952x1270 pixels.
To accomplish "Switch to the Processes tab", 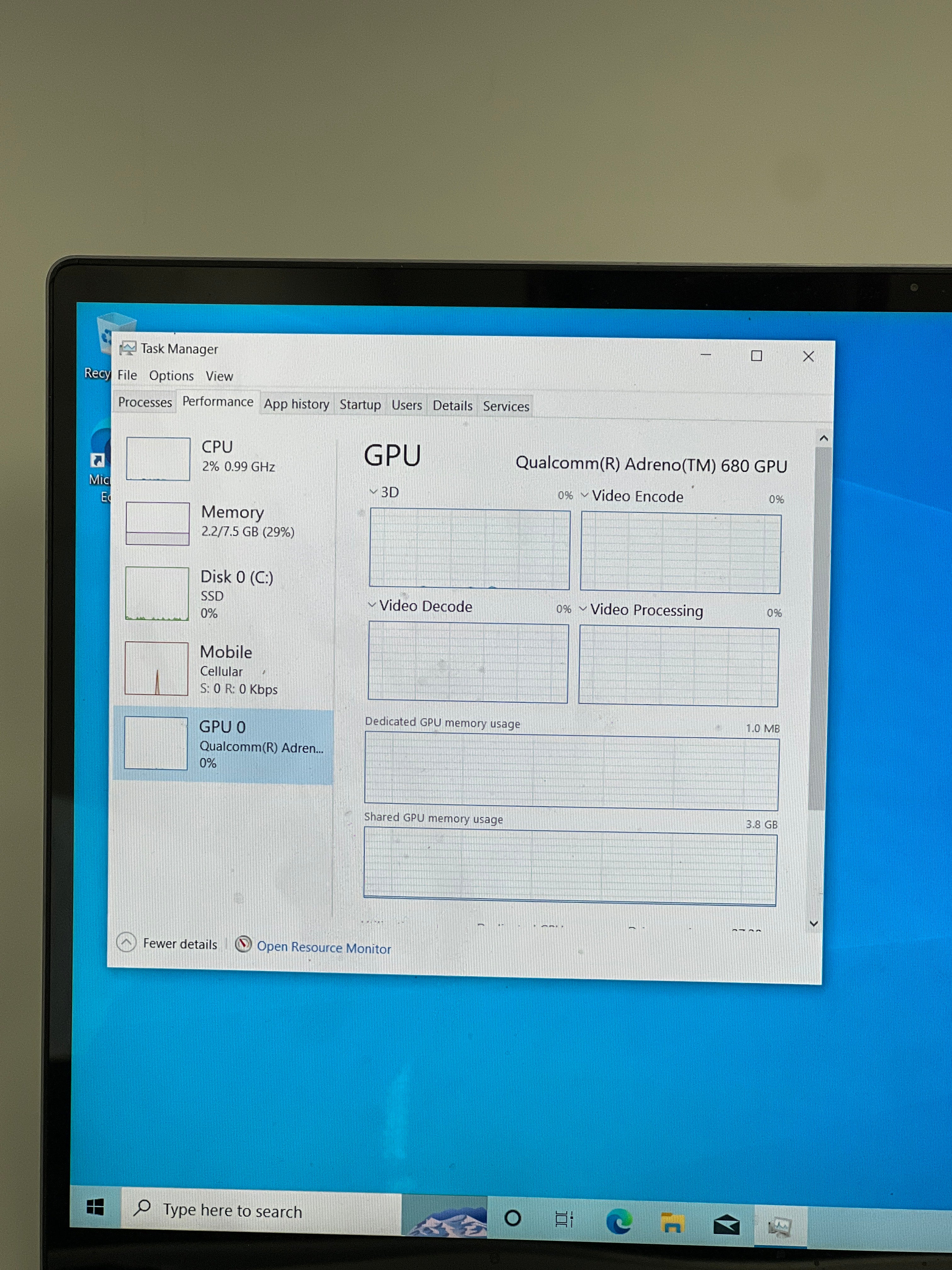I will [144, 402].
